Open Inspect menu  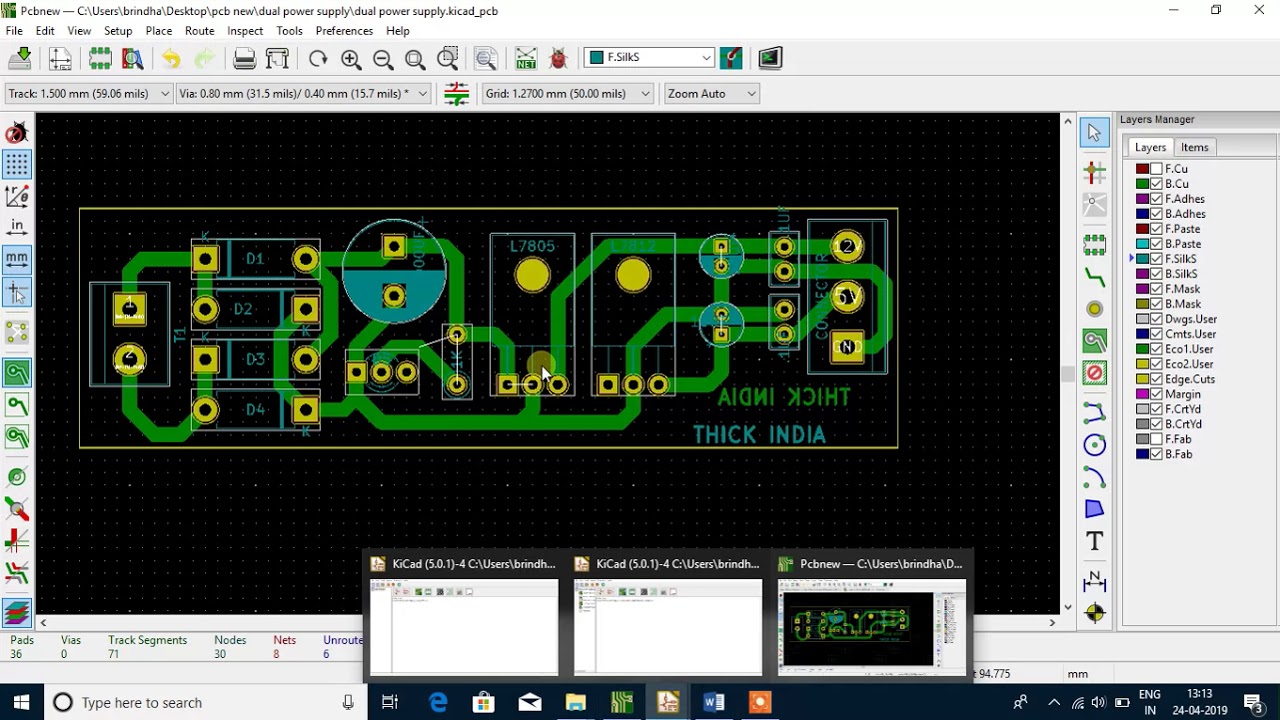click(x=245, y=31)
